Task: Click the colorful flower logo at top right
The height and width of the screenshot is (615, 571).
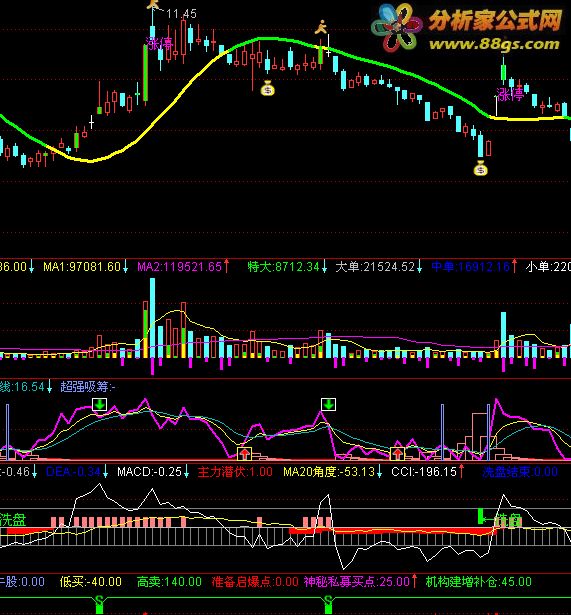Action: 397,27
